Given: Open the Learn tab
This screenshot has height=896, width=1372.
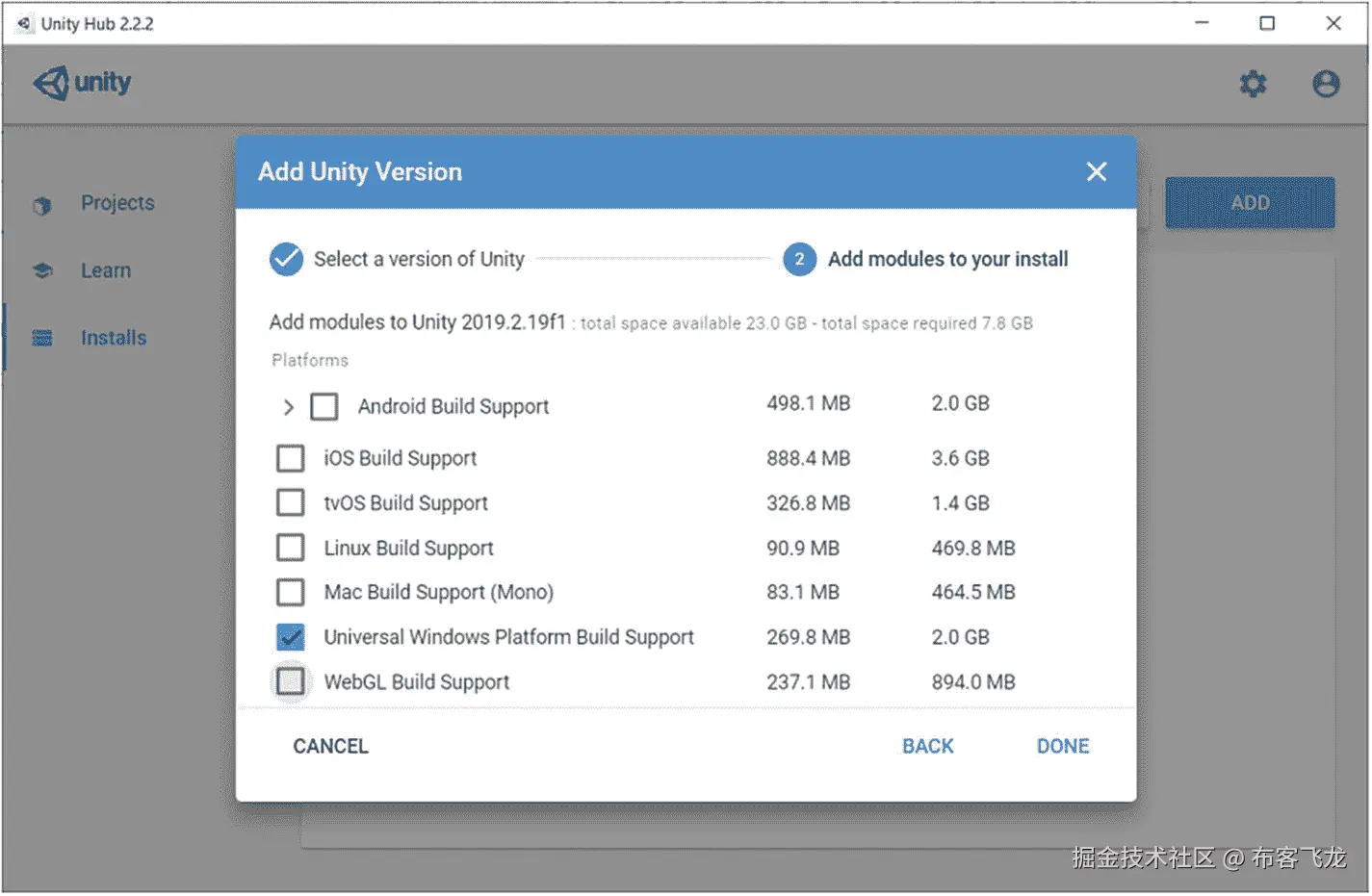Looking at the screenshot, I should (x=106, y=270).
